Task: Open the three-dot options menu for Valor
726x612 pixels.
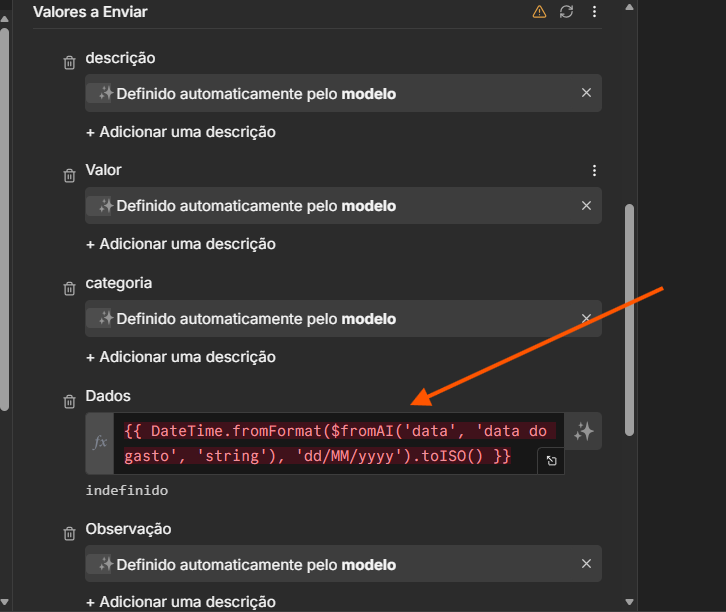Action: pos(594,171)
